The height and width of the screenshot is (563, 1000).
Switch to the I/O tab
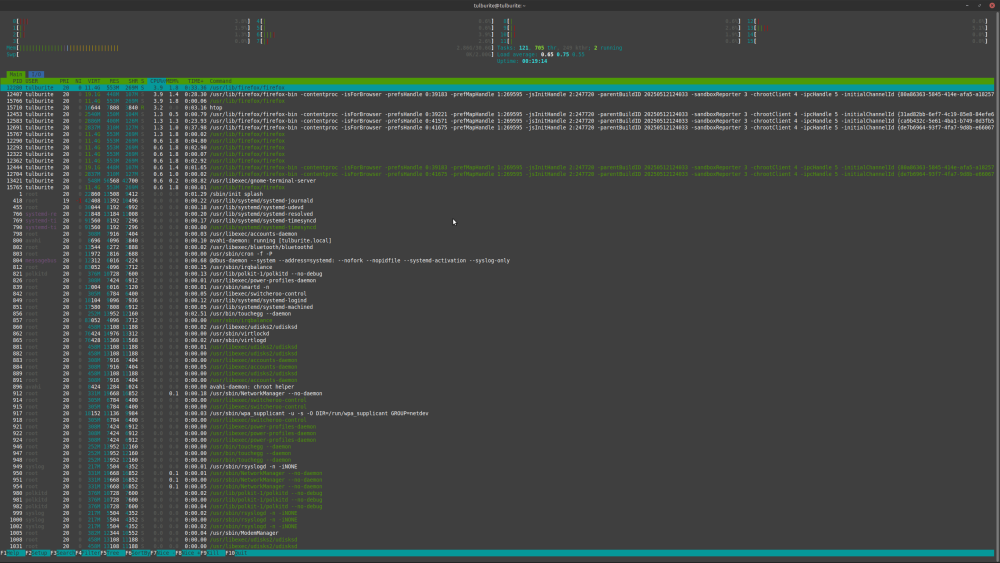click(36, 74)
